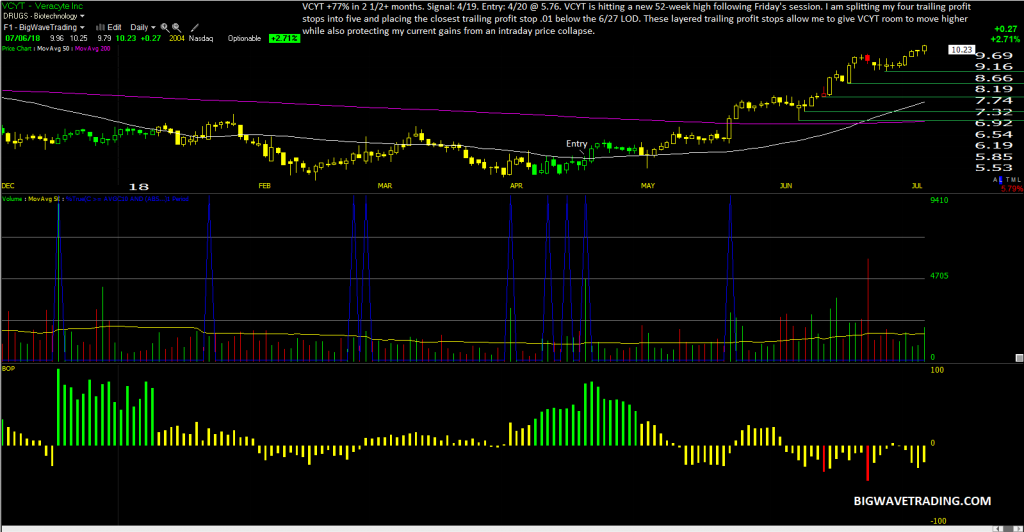This screenshot has height=532, width=1024.
Task: Select the drawing pencil tool
Action: [194, 27]
